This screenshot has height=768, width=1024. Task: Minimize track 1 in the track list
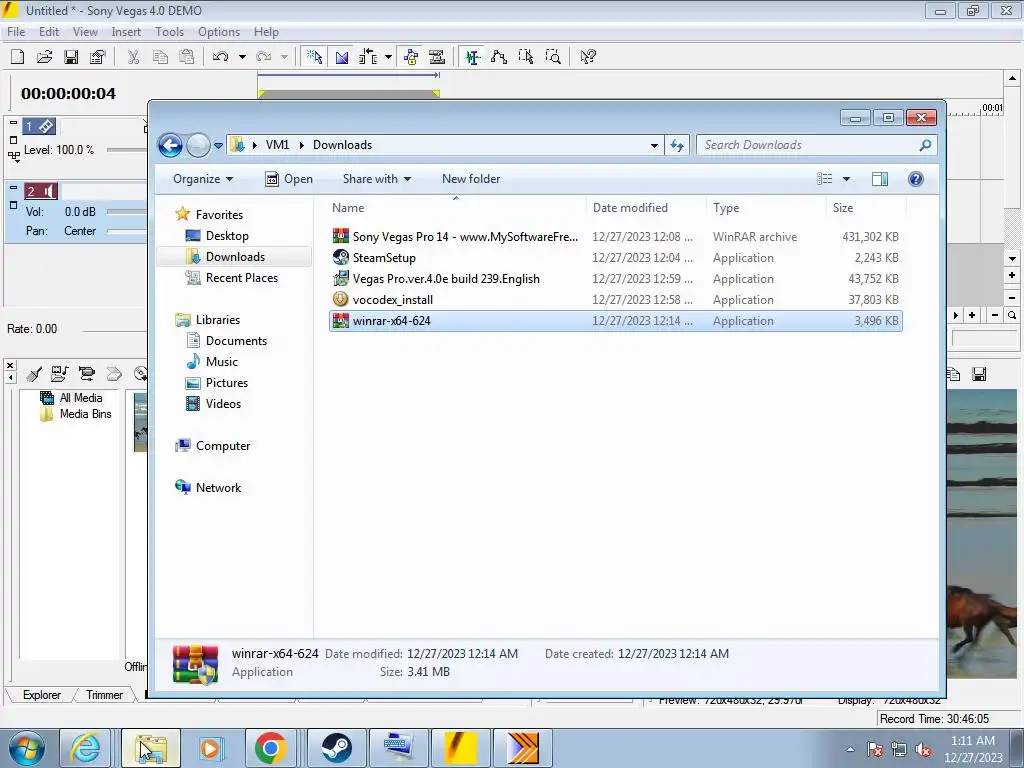pyautogui.click(x=13, y=123)
